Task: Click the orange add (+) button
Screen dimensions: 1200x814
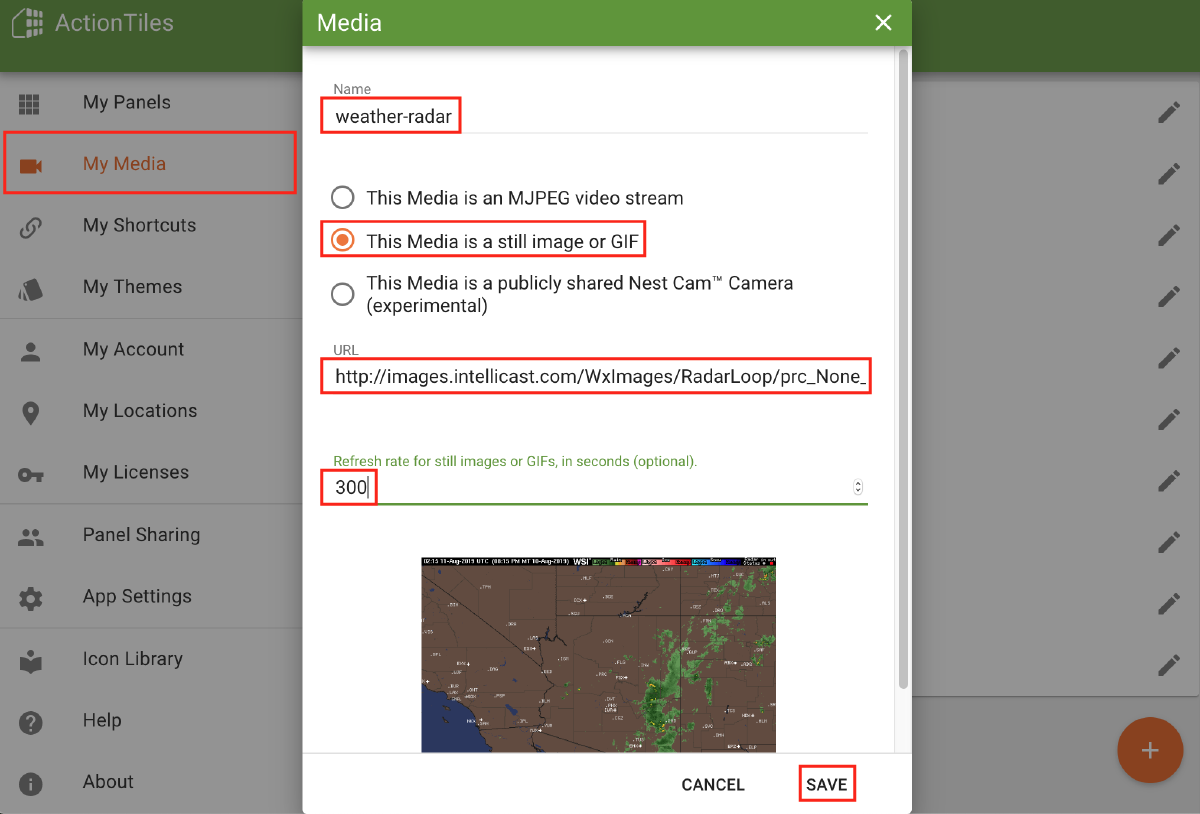Action: pyautogui.click(x=1149, y=750)
